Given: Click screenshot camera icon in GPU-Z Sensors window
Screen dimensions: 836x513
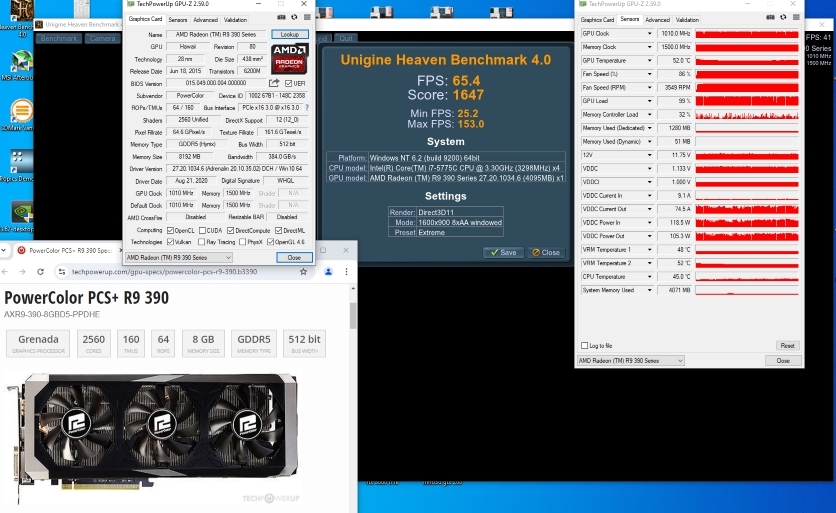Looking at the screenshot, I should point(770,18).
